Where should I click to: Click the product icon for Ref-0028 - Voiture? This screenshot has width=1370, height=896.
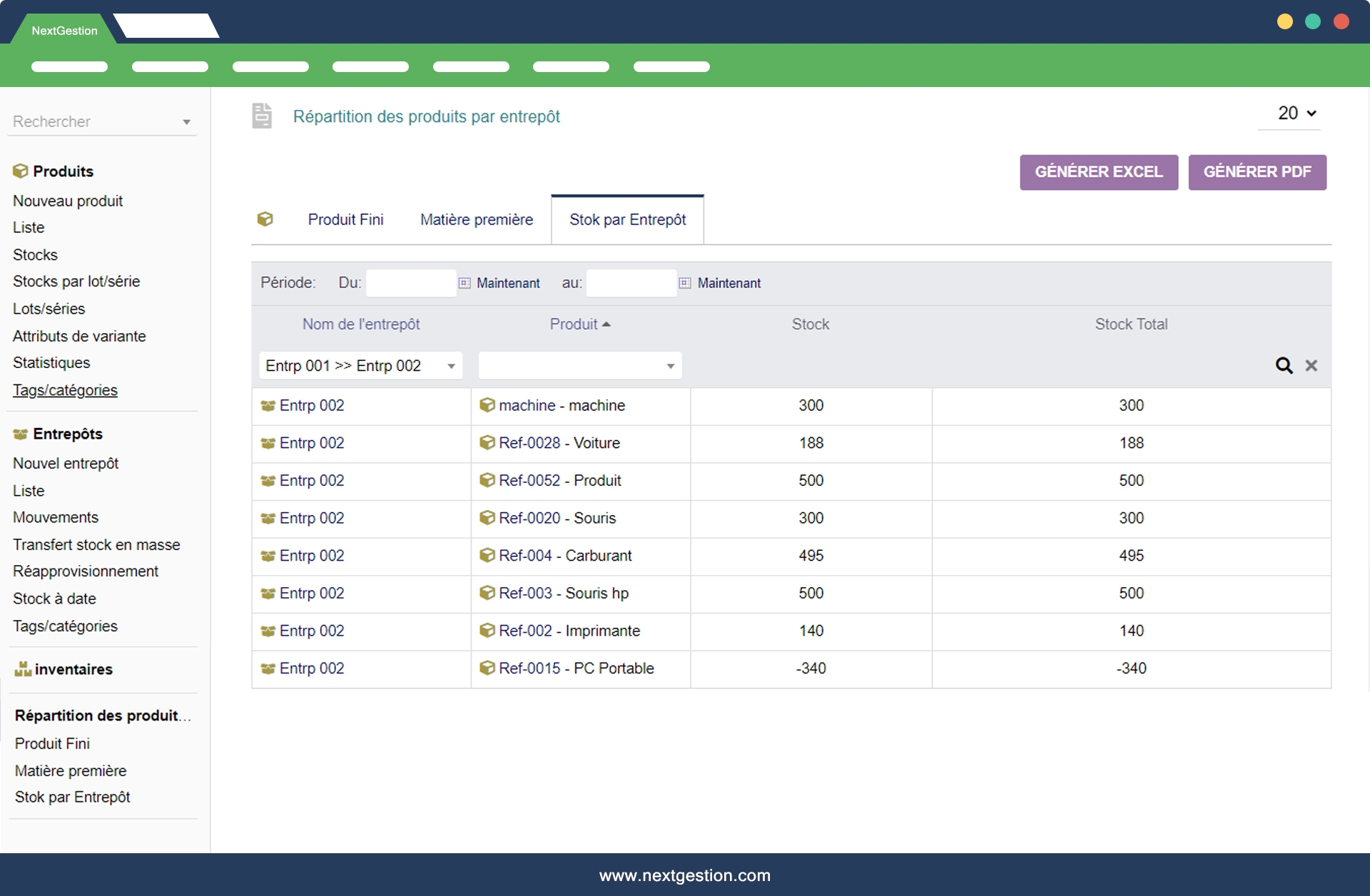[487, 442]
